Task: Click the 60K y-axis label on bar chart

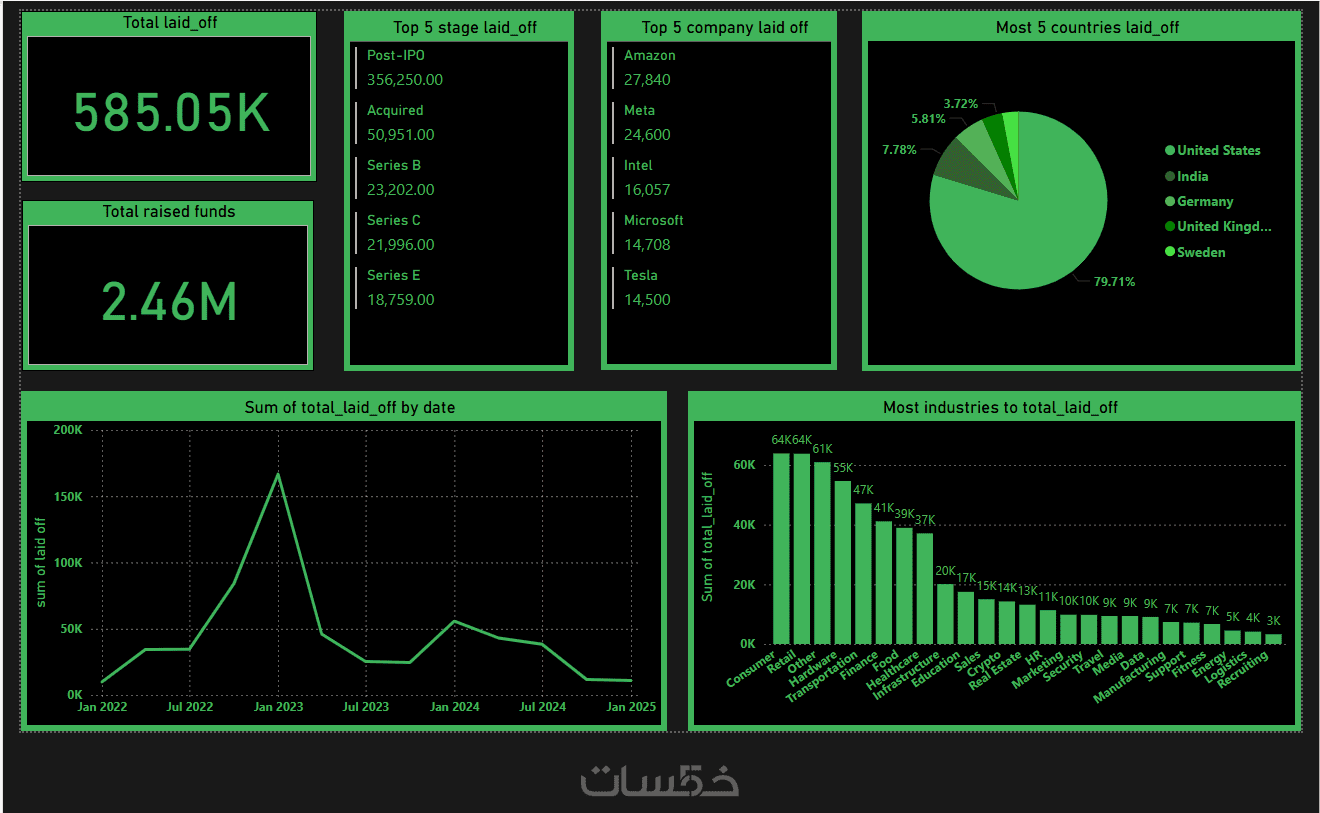Action: click(x=743, y=466)
